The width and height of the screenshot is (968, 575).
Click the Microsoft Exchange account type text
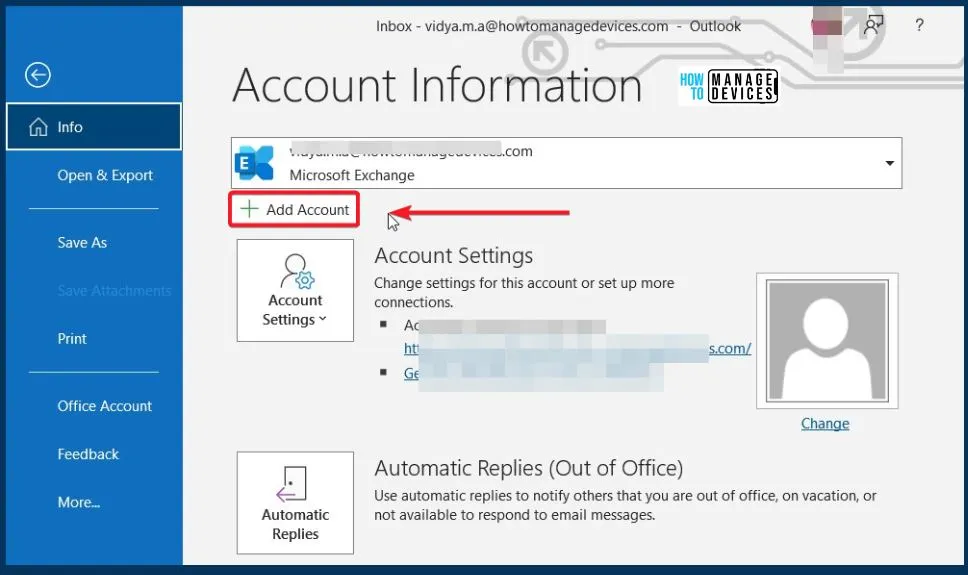coord(352,175)
